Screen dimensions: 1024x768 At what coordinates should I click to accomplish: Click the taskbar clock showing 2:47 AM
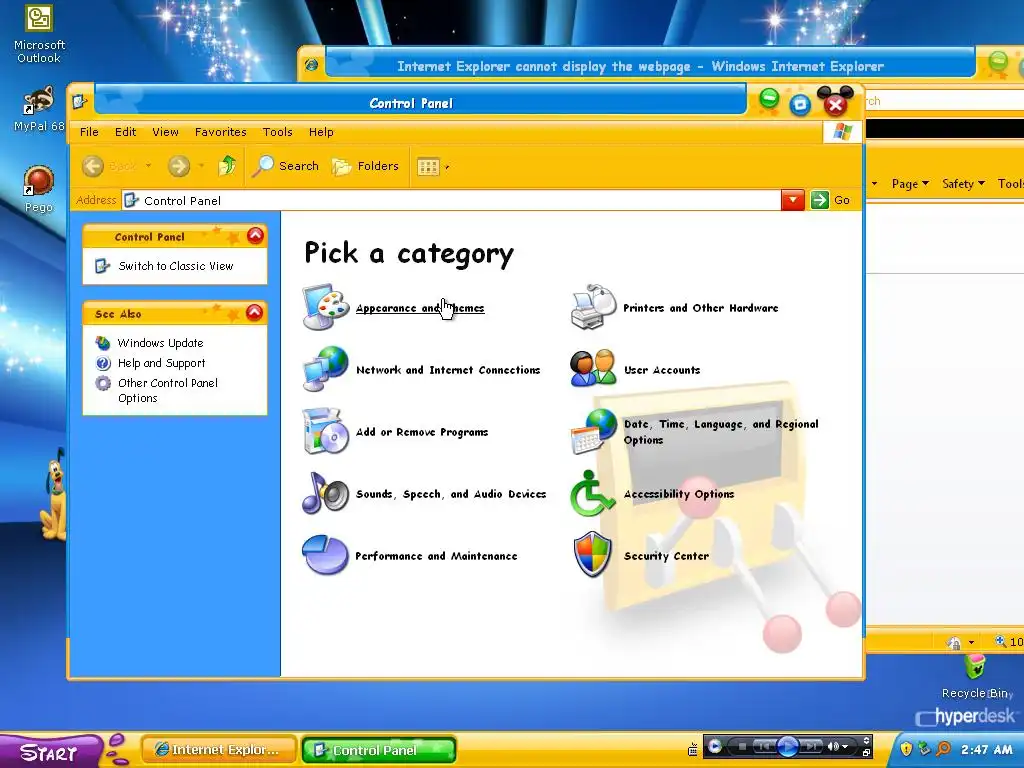pyautogui.click(x=986, y=749)
